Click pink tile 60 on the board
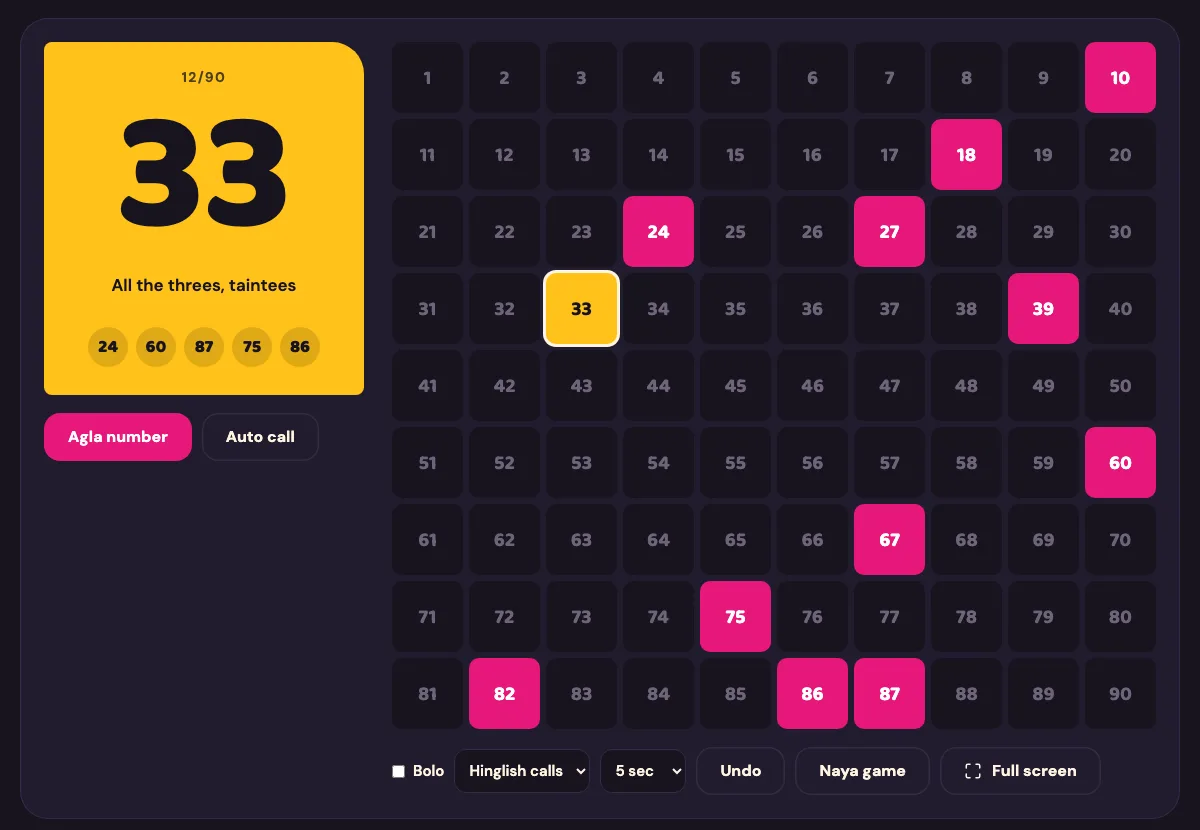1200x830 pixels. click(1120, 463)
